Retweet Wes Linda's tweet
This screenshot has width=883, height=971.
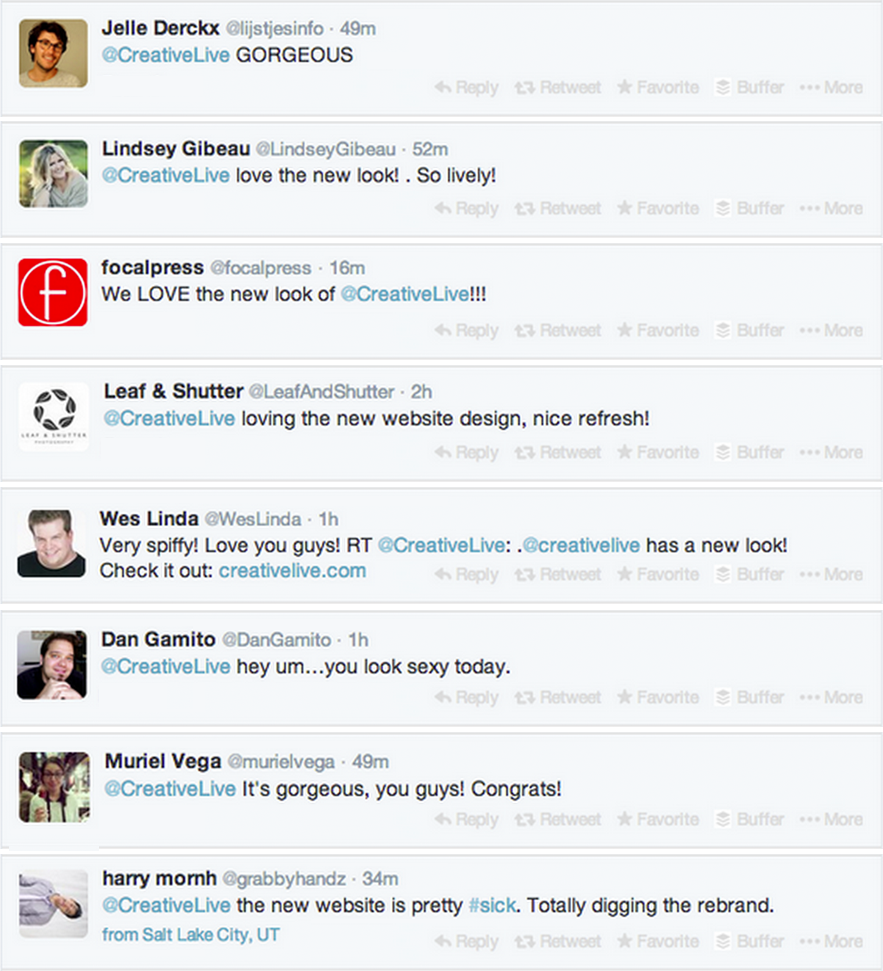click(x=557, y=574)
